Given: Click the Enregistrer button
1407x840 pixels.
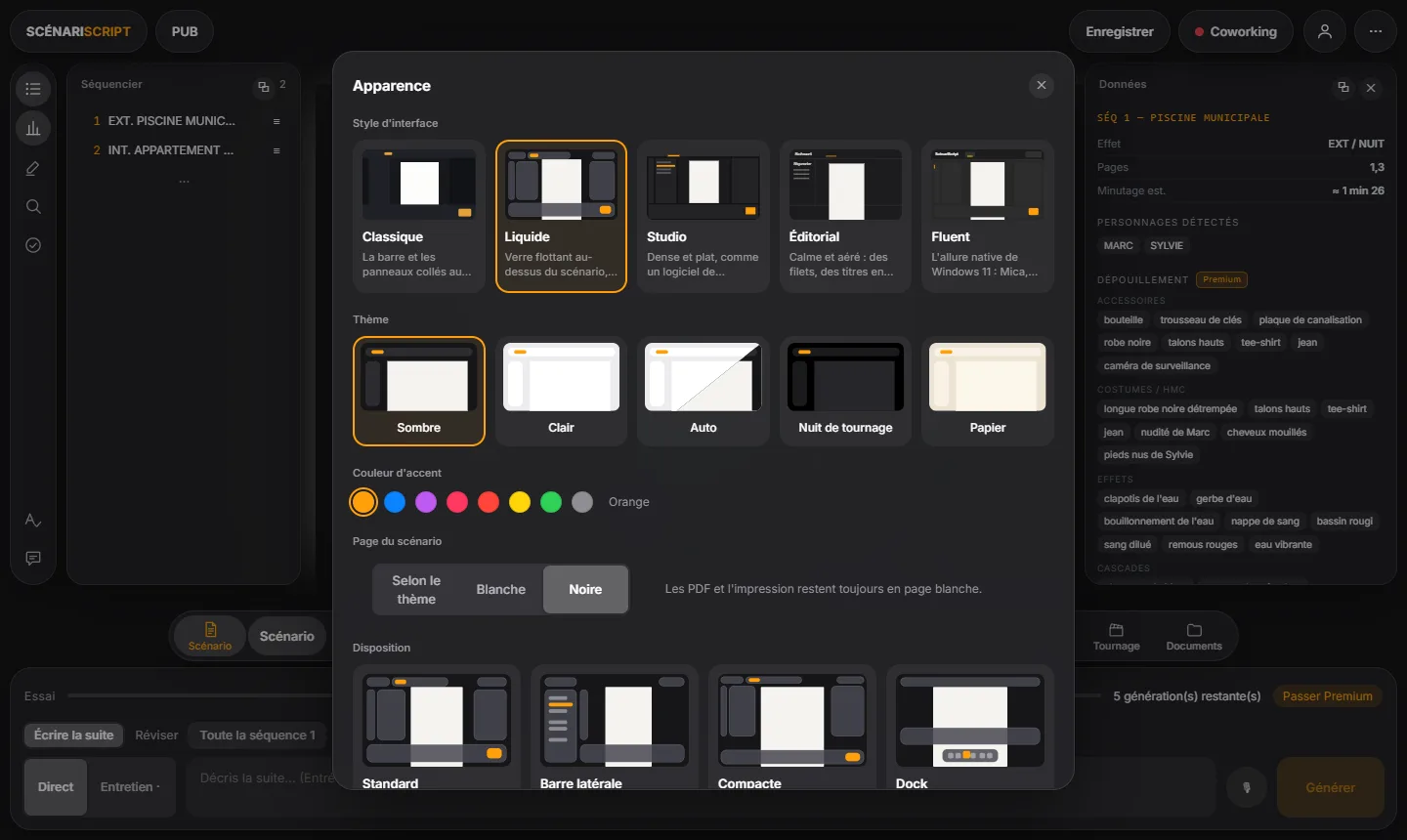Looking at the screenshot, I should pyautogui.click(x=1120, y=31).
